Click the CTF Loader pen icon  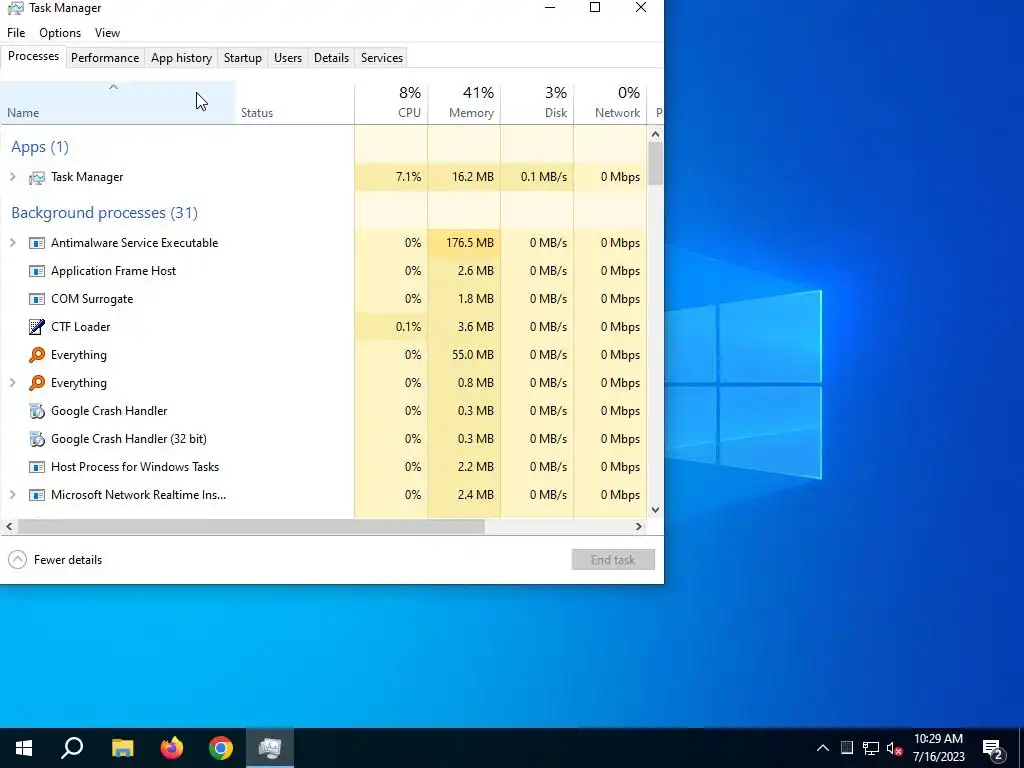click(x=37, y=327)
